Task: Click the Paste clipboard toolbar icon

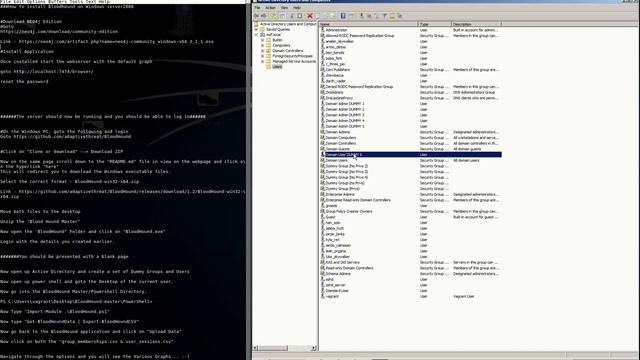Action: tap(300, 16)
